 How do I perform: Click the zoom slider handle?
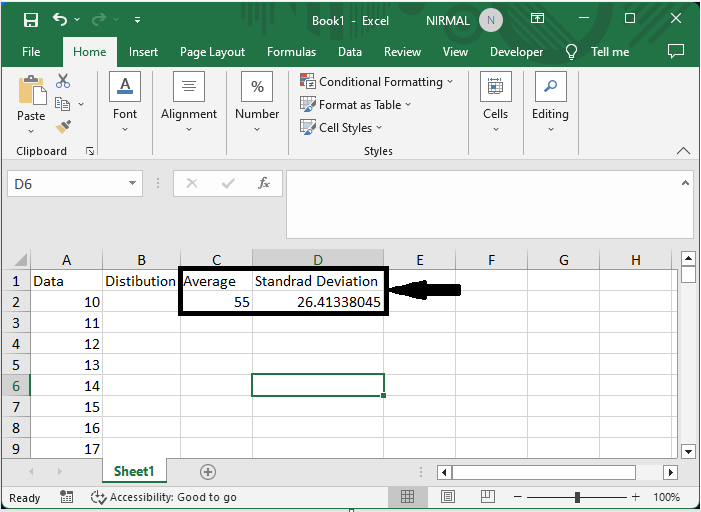(x=577, y=497)
